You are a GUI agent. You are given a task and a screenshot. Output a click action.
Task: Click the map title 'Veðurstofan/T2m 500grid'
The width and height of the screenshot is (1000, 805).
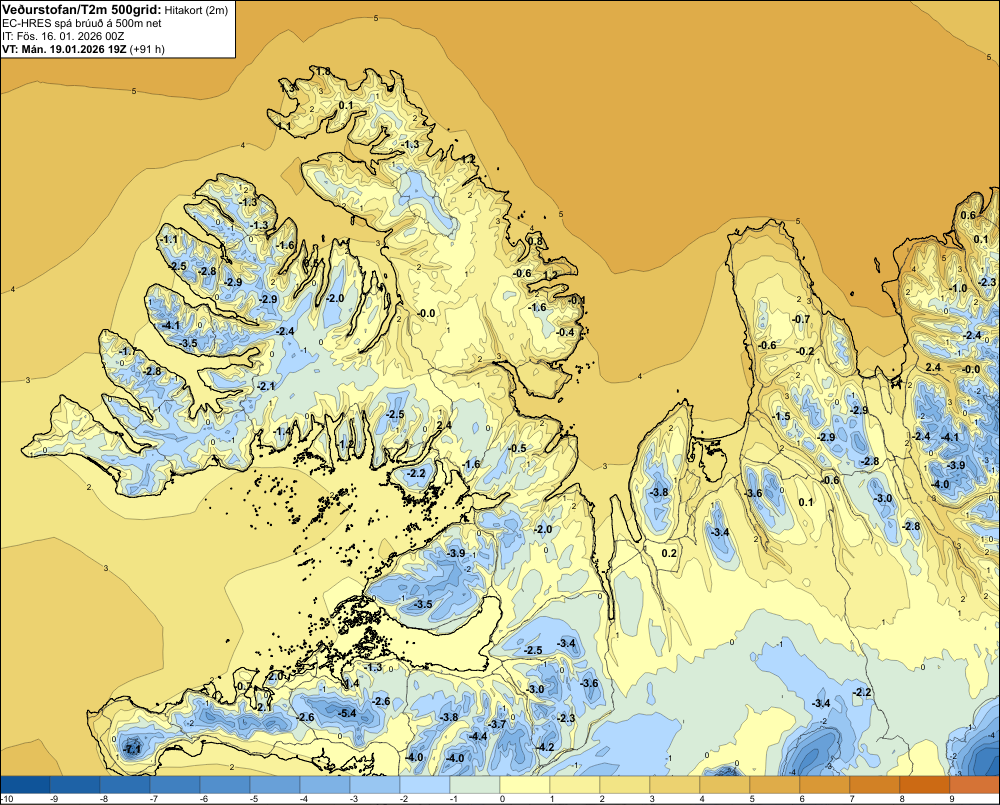pyautogui.click(x=82, y=9)
